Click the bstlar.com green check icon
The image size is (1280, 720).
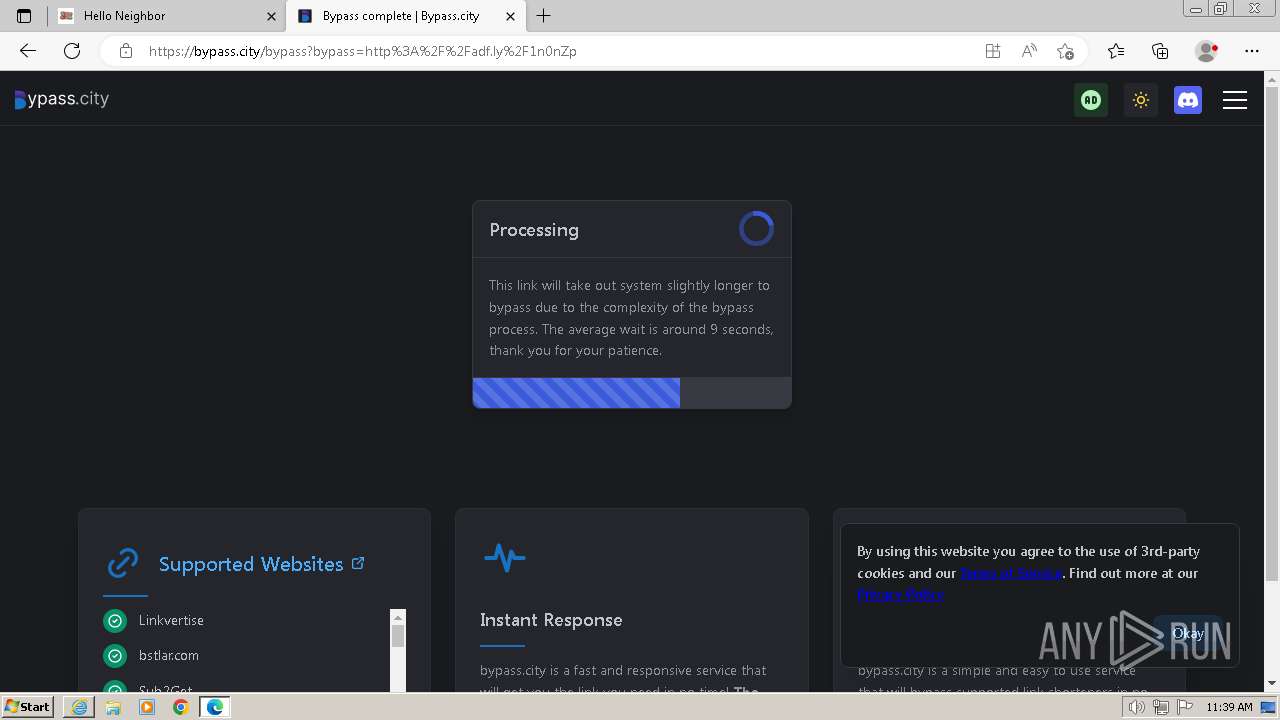[x=115, y=656]
